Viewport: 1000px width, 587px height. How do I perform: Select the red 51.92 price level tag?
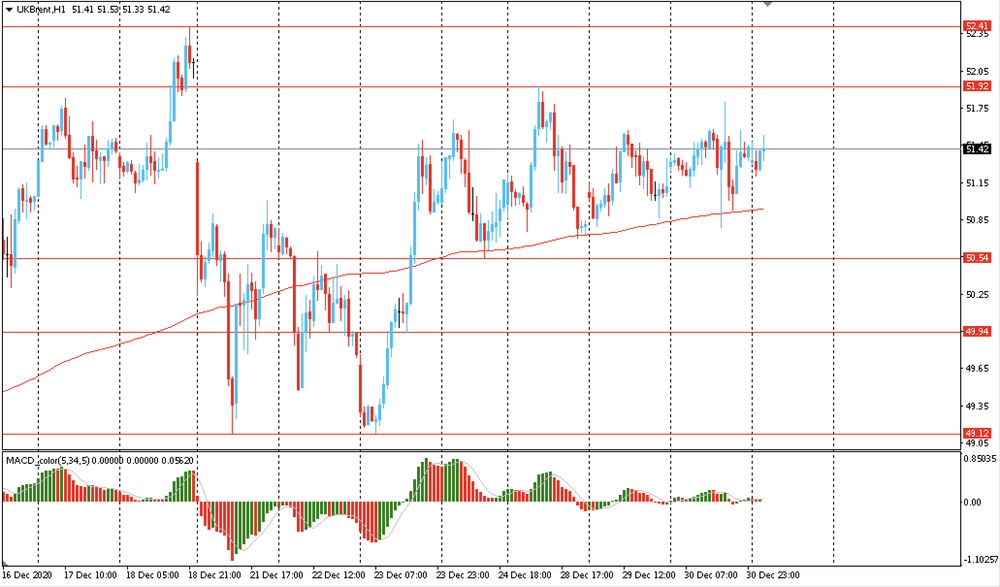point(976,87)
